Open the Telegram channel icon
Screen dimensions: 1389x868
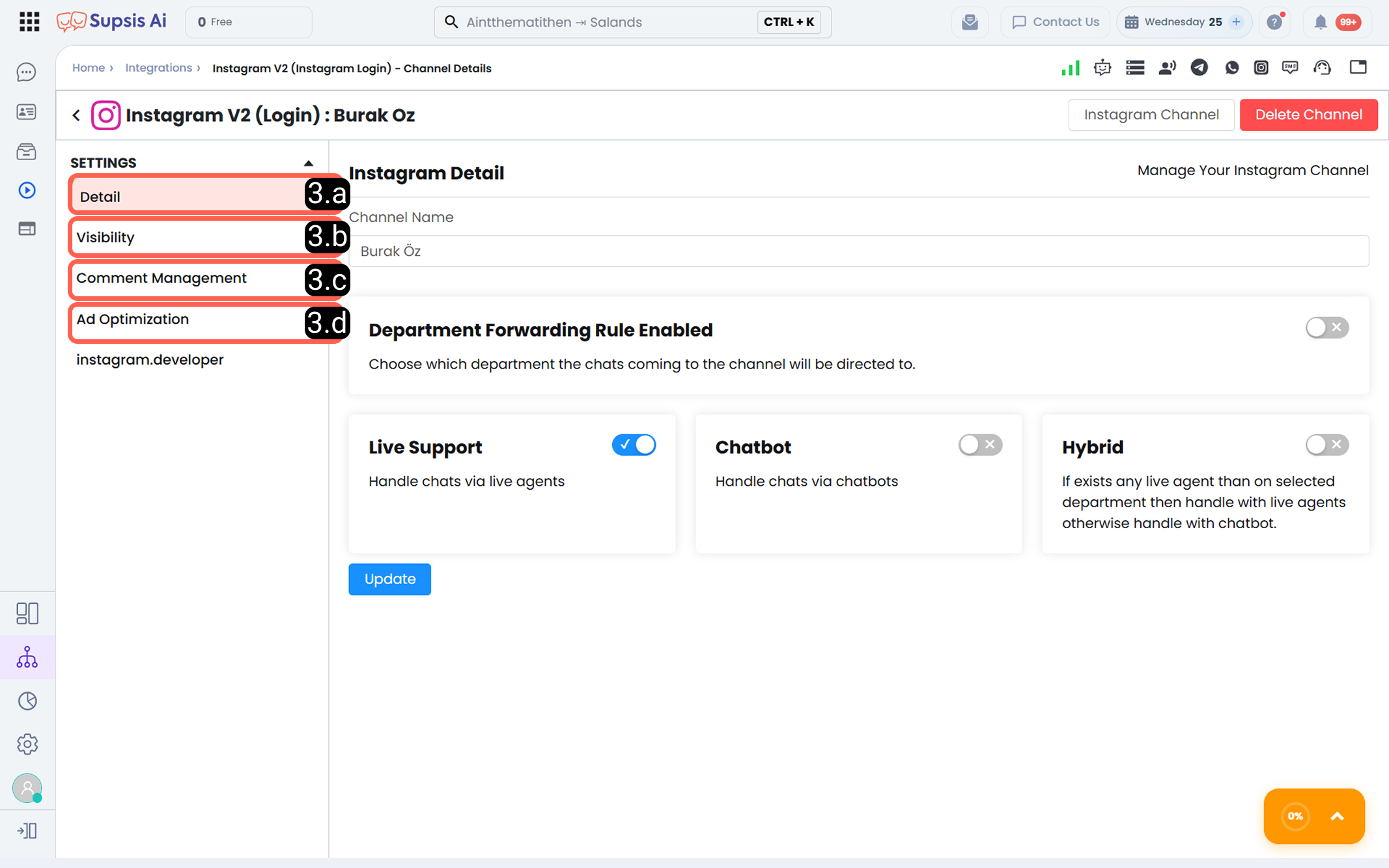tap(1199, 68)
